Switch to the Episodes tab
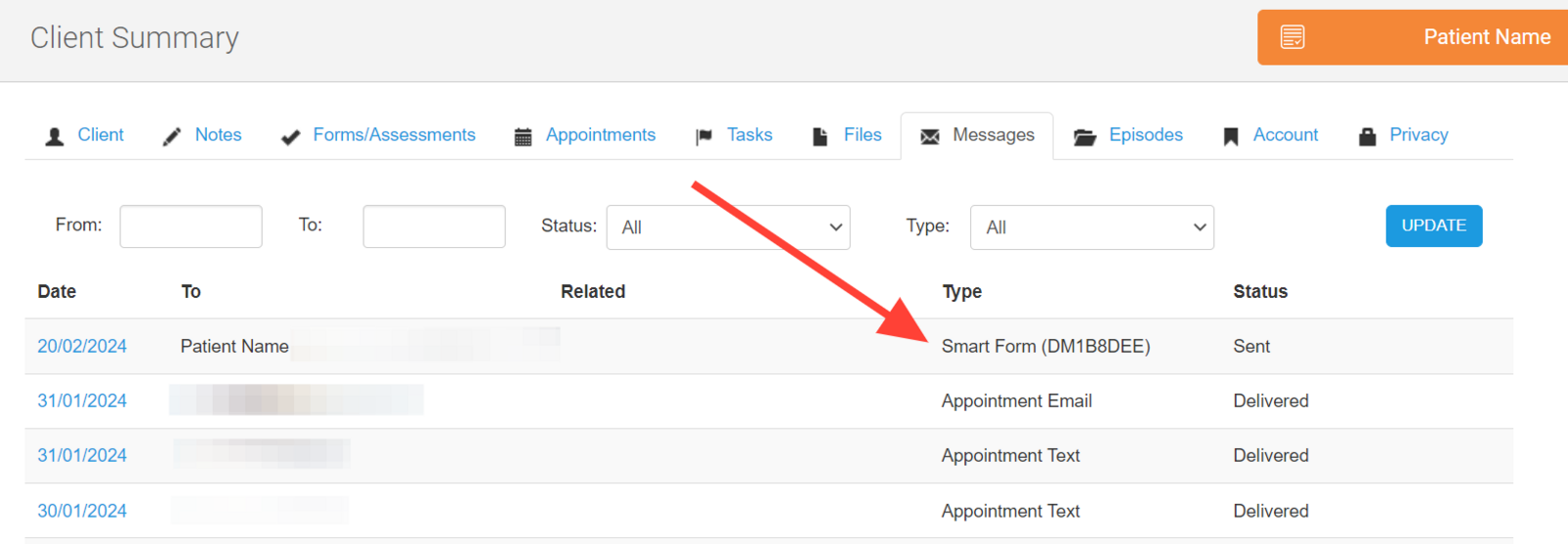 [x=1146, y=135]
